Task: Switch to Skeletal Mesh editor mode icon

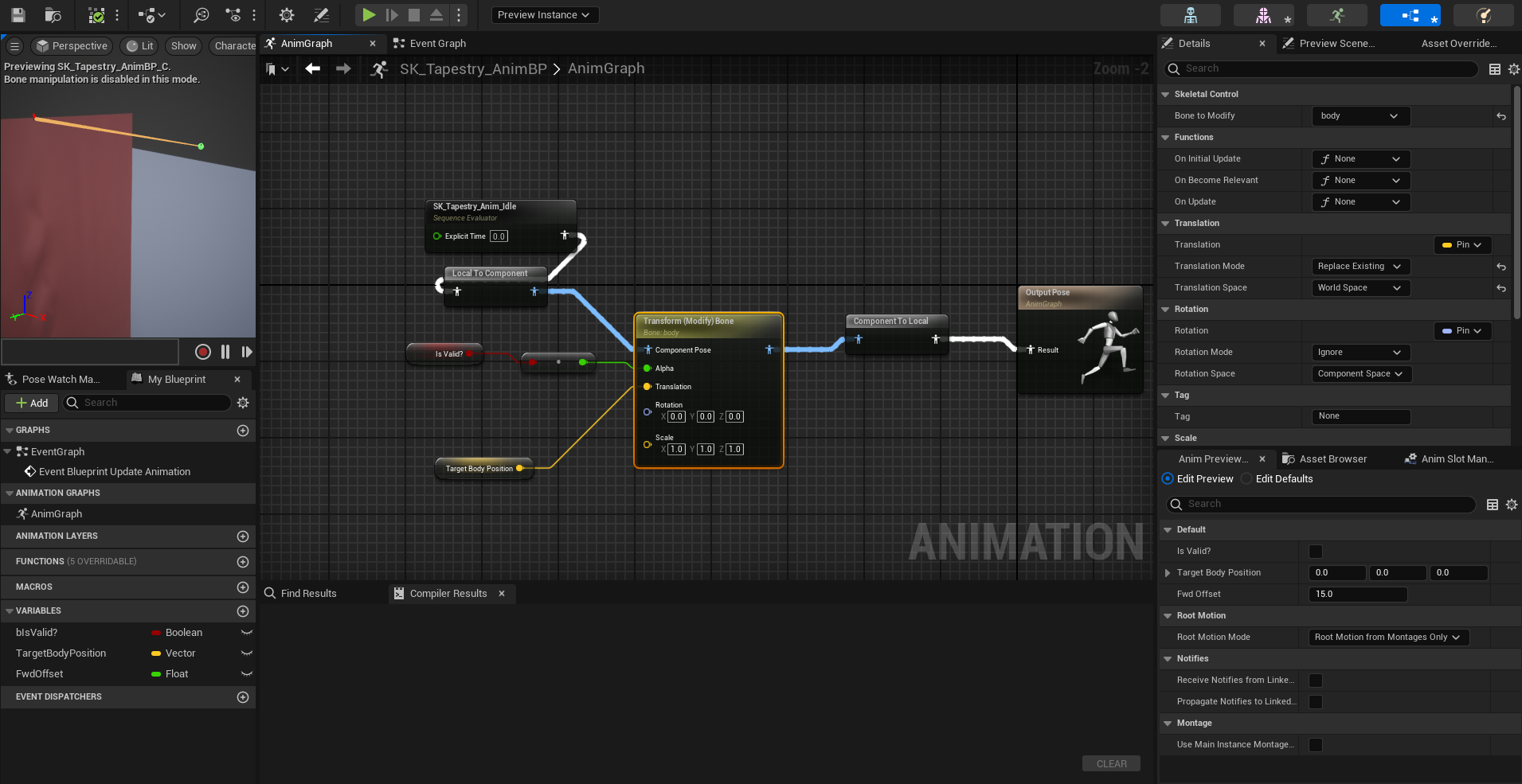Action: [x=1264, y=14]
